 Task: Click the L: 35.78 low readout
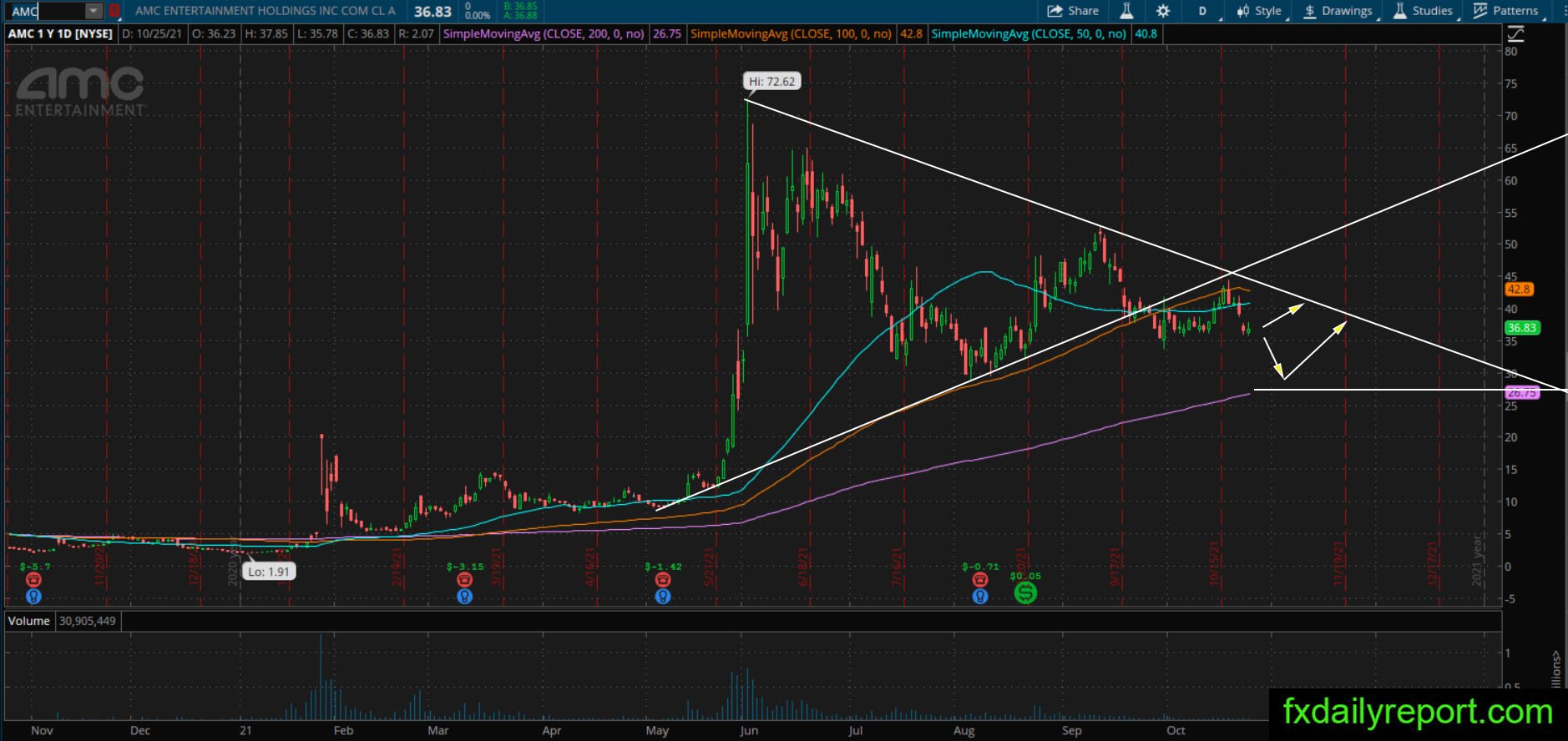click(x=318, y=34)
